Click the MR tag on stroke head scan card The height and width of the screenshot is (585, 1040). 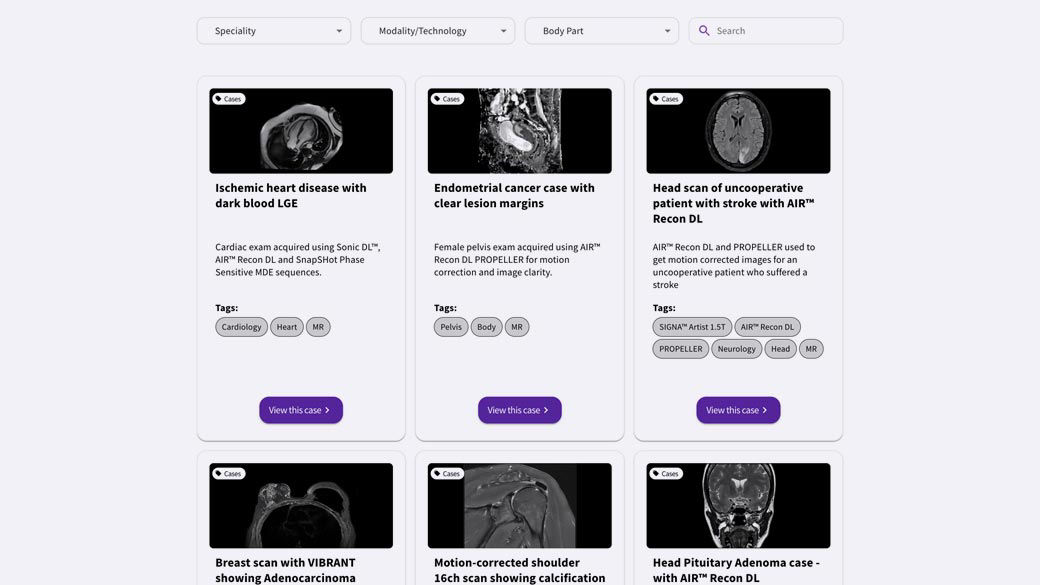[x=811, y=349]
